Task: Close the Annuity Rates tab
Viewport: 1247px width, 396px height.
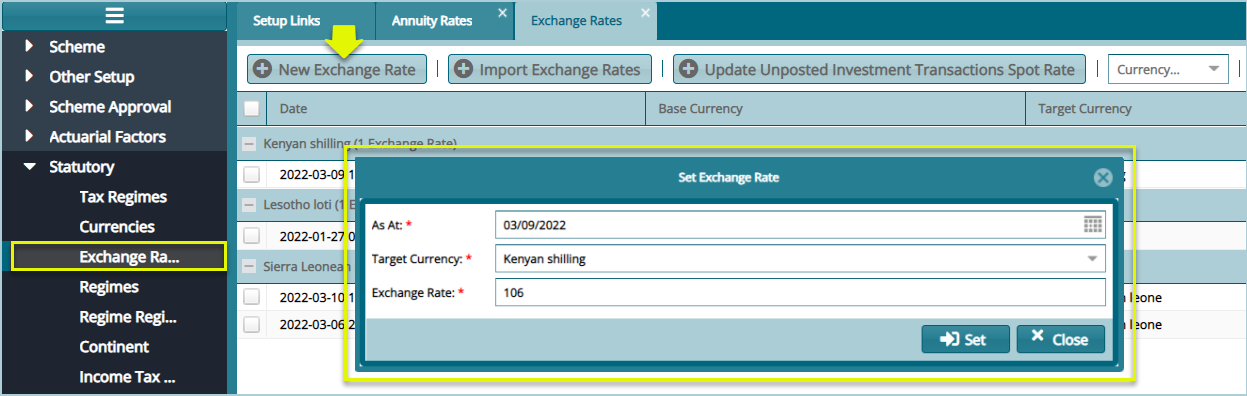Action: tap(502, 13)
